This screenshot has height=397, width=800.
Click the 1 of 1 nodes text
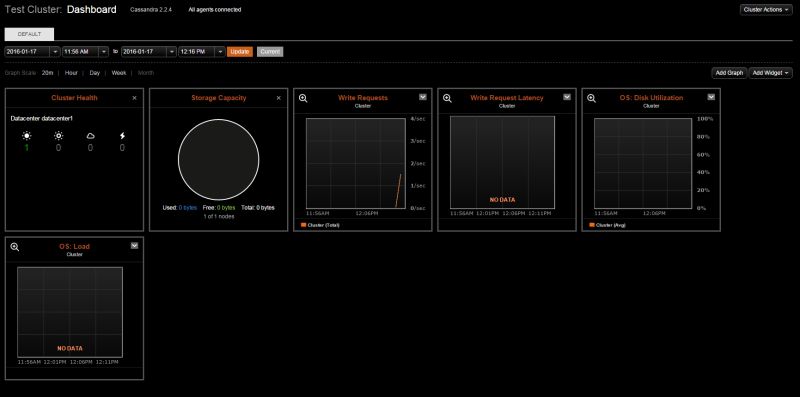(218, 216)
